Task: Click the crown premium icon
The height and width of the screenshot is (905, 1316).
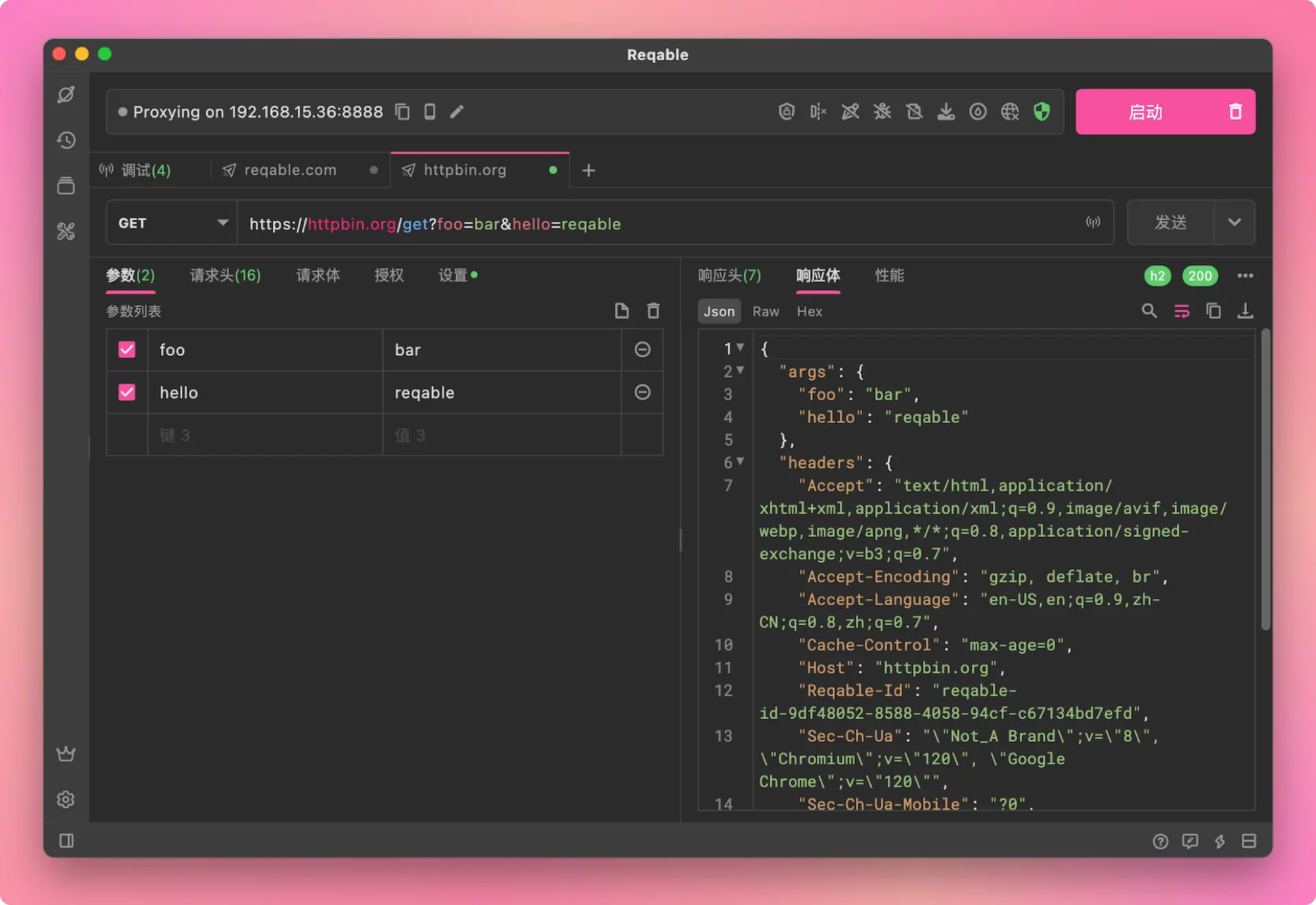Action: (66, 753)
